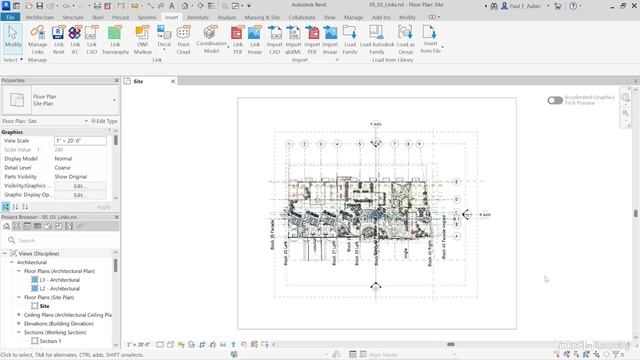Click the Text tool in quick access toolbar
The width and height of the screenshot is (640, 360).
[171, 6]
